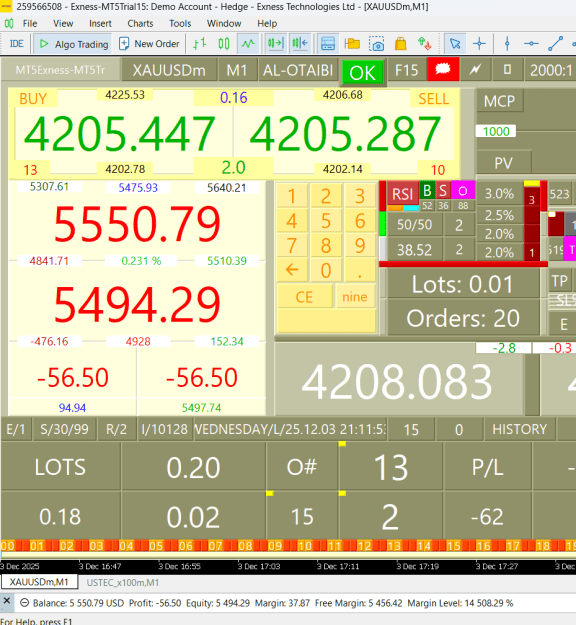Image resolution: width=576 pixels, height=625 pixels.
Task: Open the Charts menu
Action: pyautogui.click(x=140, y=24)
